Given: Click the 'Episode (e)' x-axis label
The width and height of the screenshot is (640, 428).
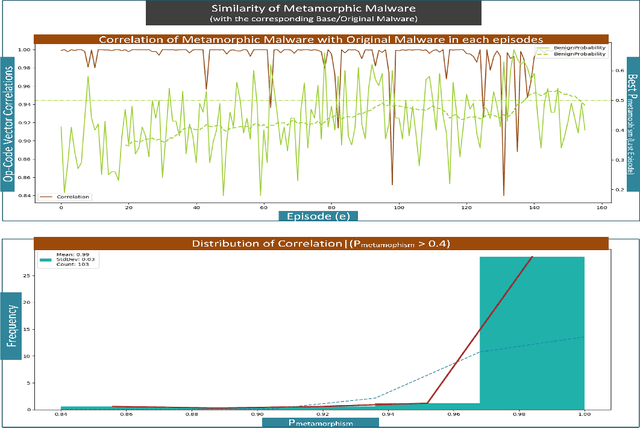Looking at the screenshot, I should click(320, 215).
